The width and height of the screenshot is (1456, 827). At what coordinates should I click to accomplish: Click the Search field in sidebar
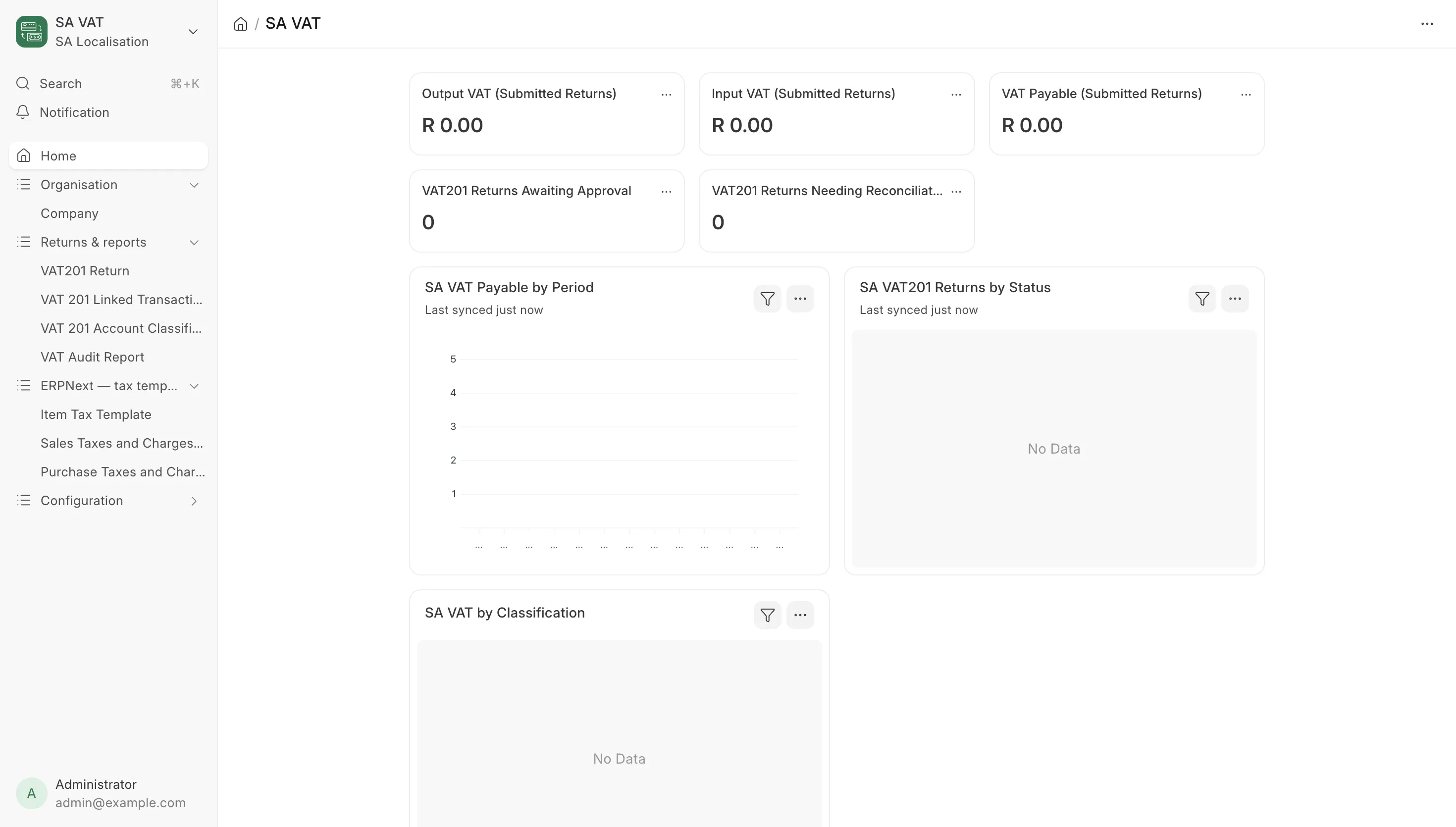[108, 84]
